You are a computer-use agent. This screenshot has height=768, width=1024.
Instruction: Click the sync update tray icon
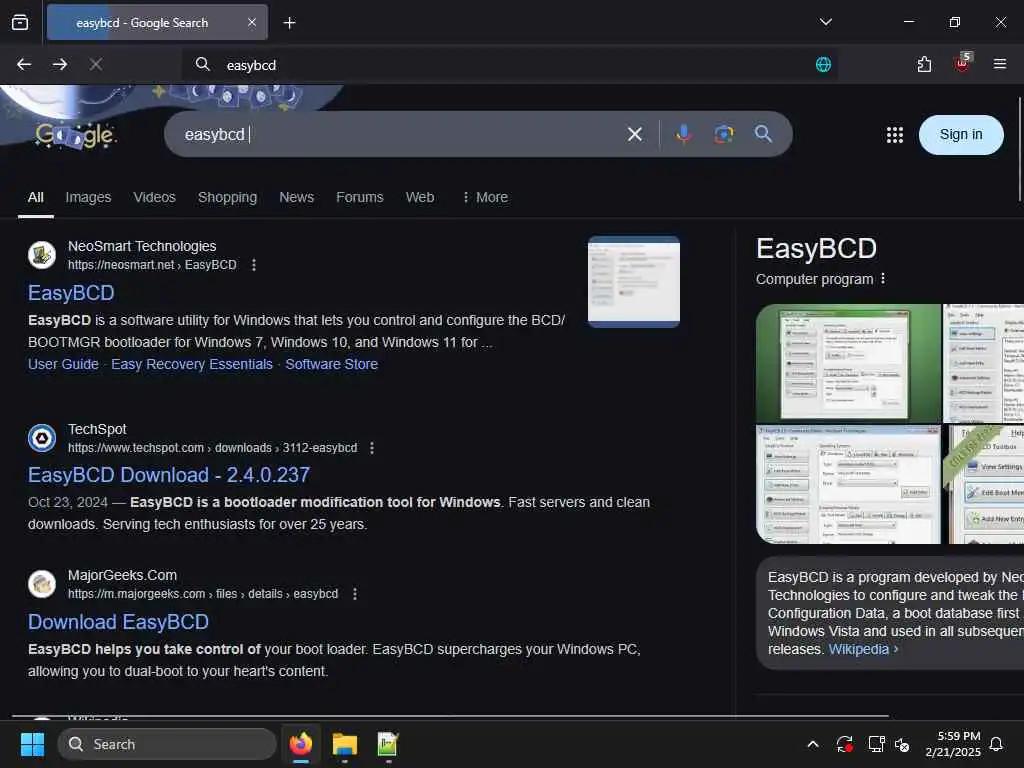[x=844, y=744]
